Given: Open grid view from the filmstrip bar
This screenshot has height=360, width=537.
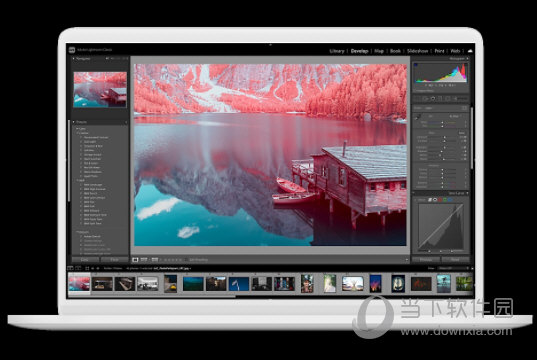Looking at the screenshot, I should [87, 268].
